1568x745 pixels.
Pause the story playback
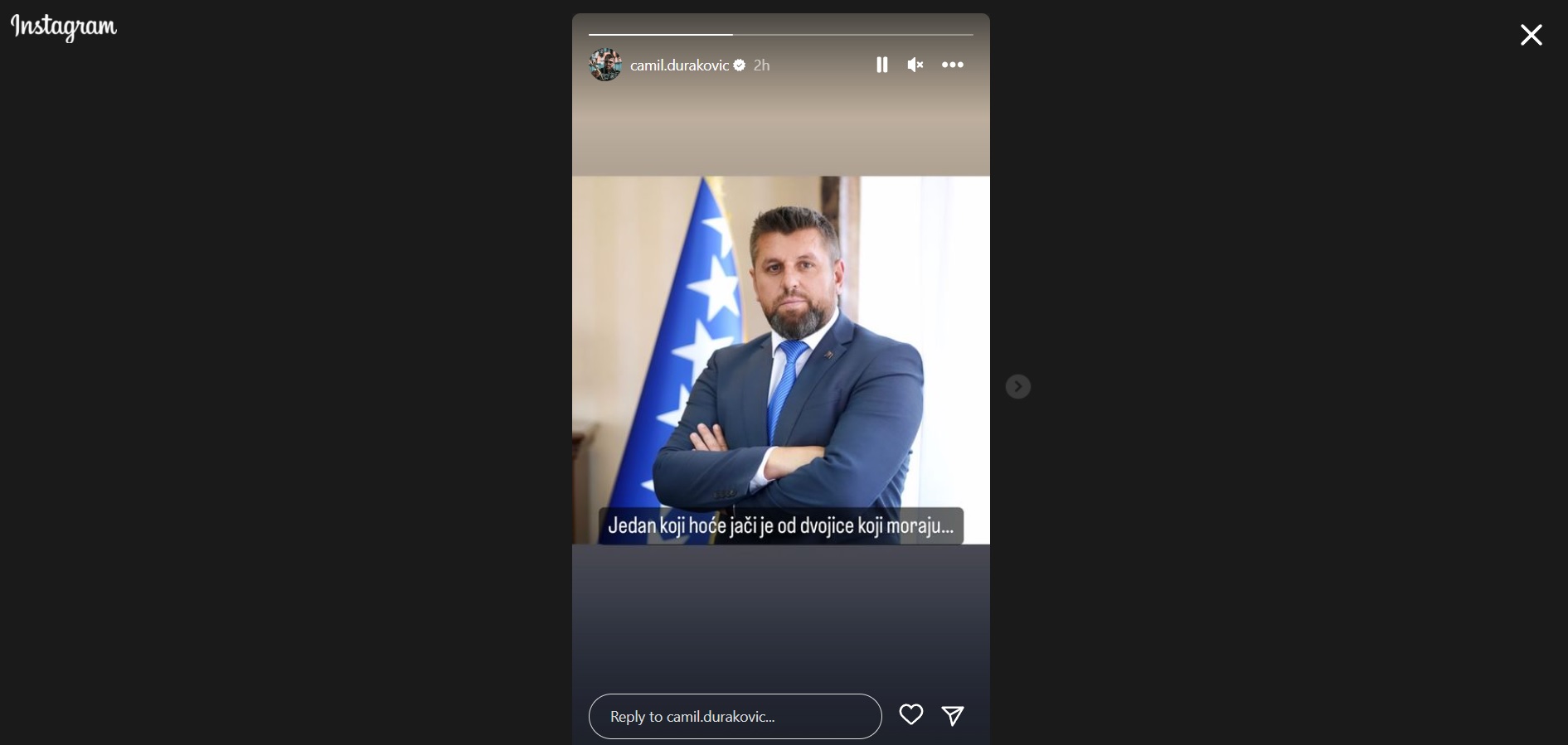(x=881, y=65)
